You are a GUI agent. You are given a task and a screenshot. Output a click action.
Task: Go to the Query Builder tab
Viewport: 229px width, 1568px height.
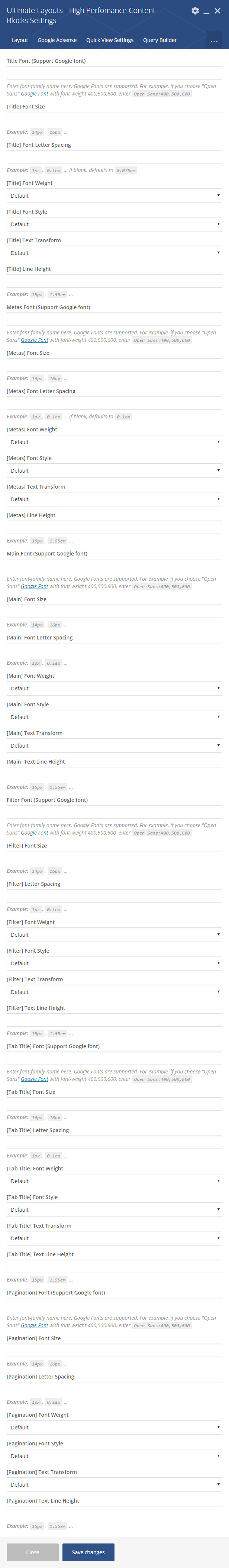tap(159, 40)
